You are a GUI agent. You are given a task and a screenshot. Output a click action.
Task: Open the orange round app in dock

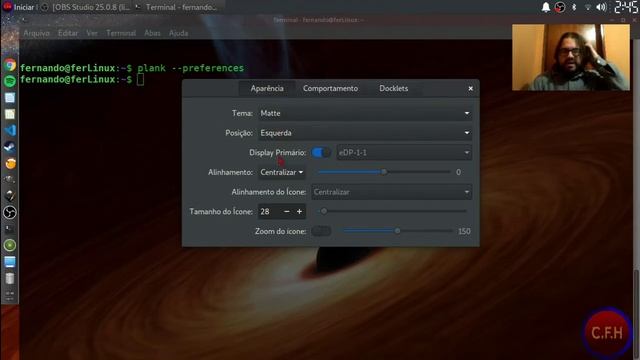click(10, 163)
